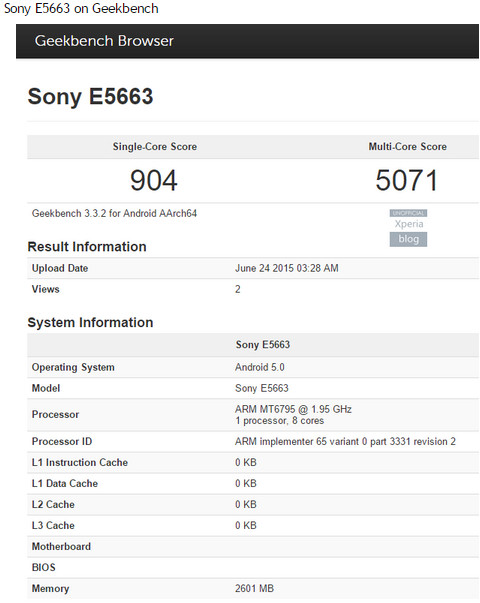Select the ARM implementer 65 variant value
This screenshot has height=603, width=480.
point(345,441)
